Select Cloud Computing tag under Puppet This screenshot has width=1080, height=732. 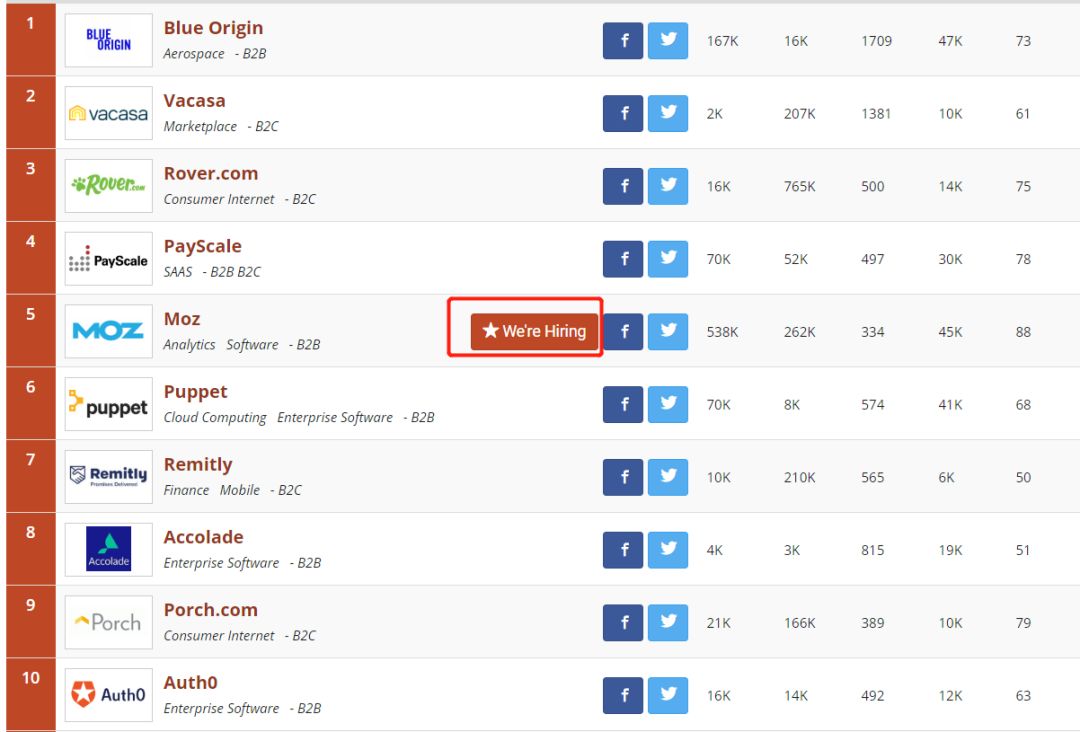(x=215, y=418)
